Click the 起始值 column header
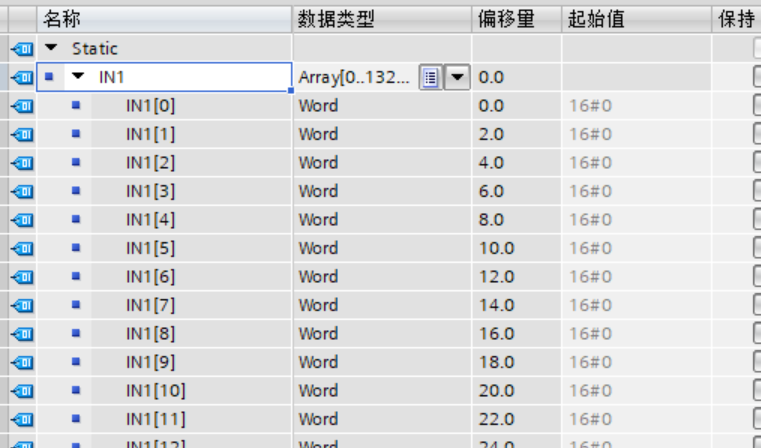Viewport: 761px width, 448px height. 596,19
